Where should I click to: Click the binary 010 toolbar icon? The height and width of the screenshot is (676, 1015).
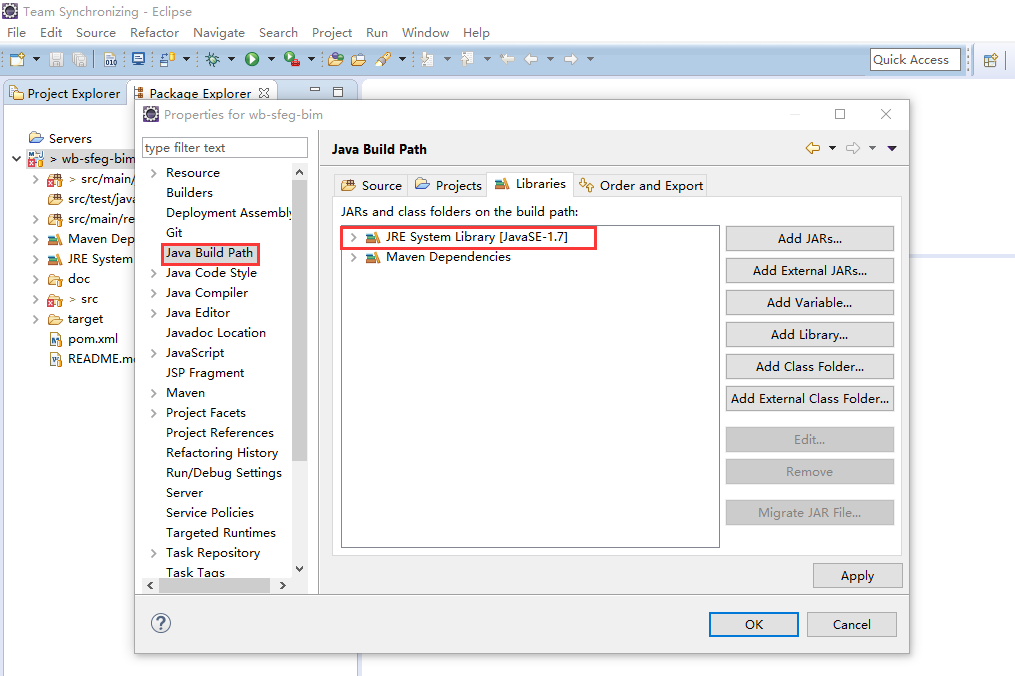point(111,60)
